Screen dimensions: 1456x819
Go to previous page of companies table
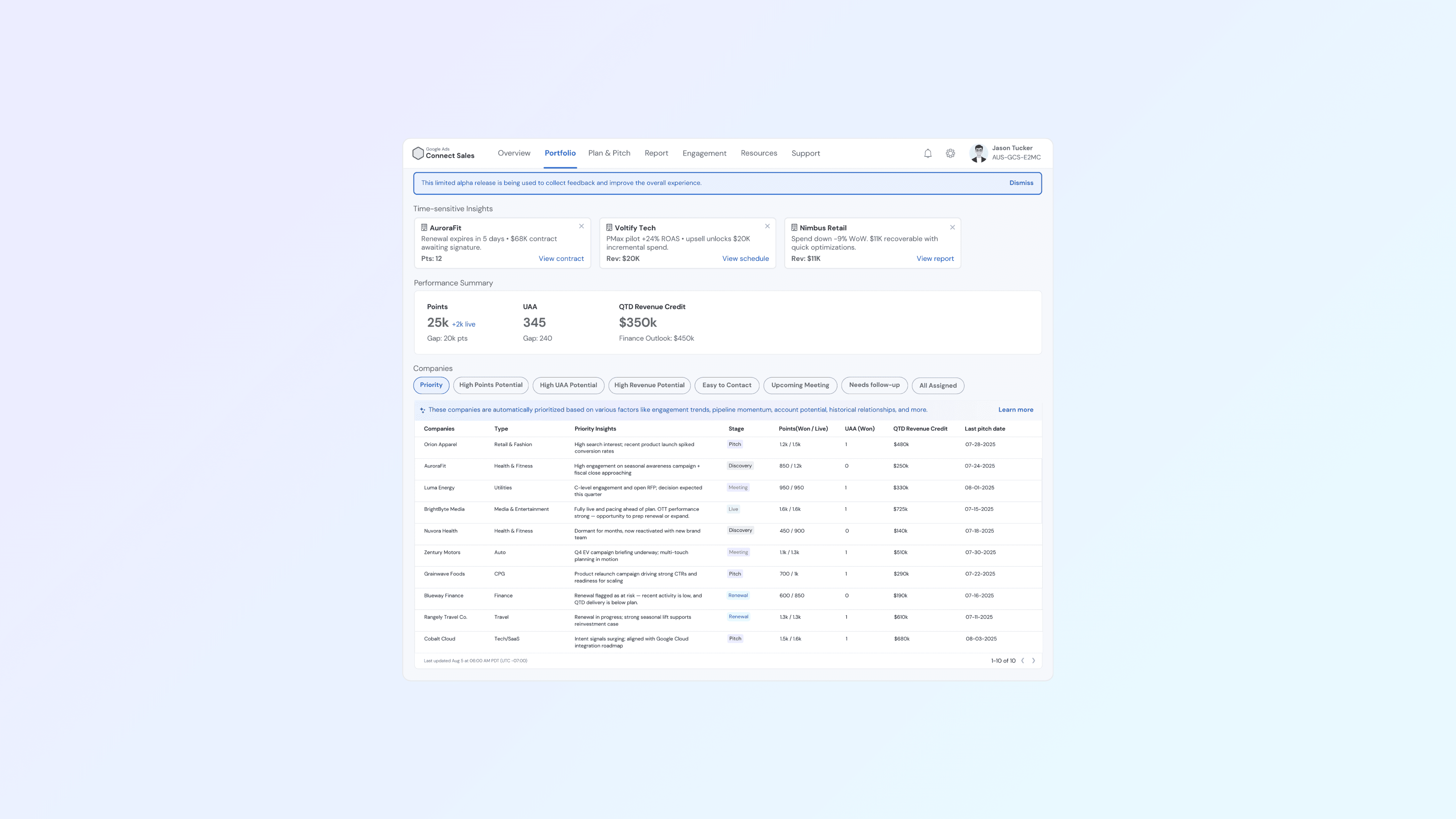click(x=1023, y=660)
